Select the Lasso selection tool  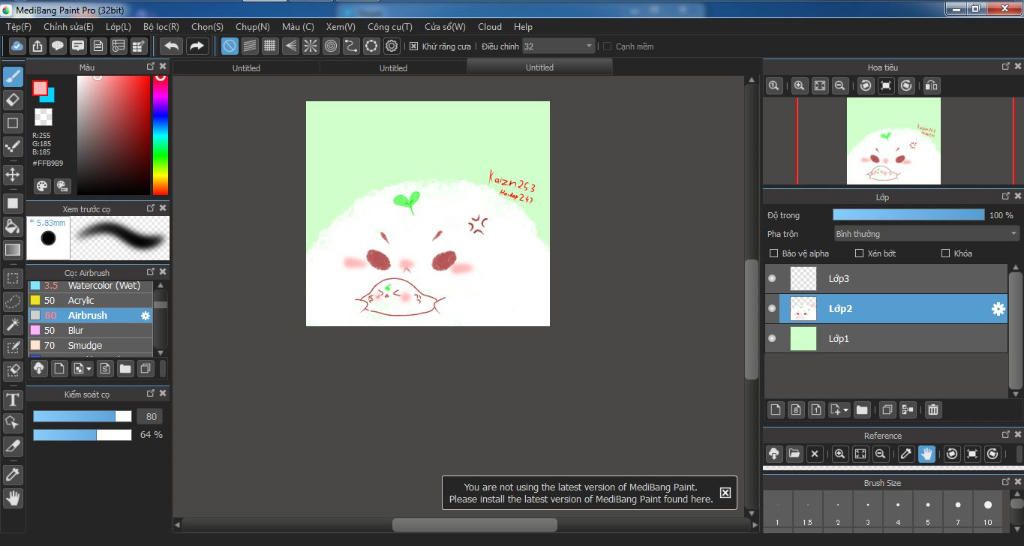click(x=12, y=301)
